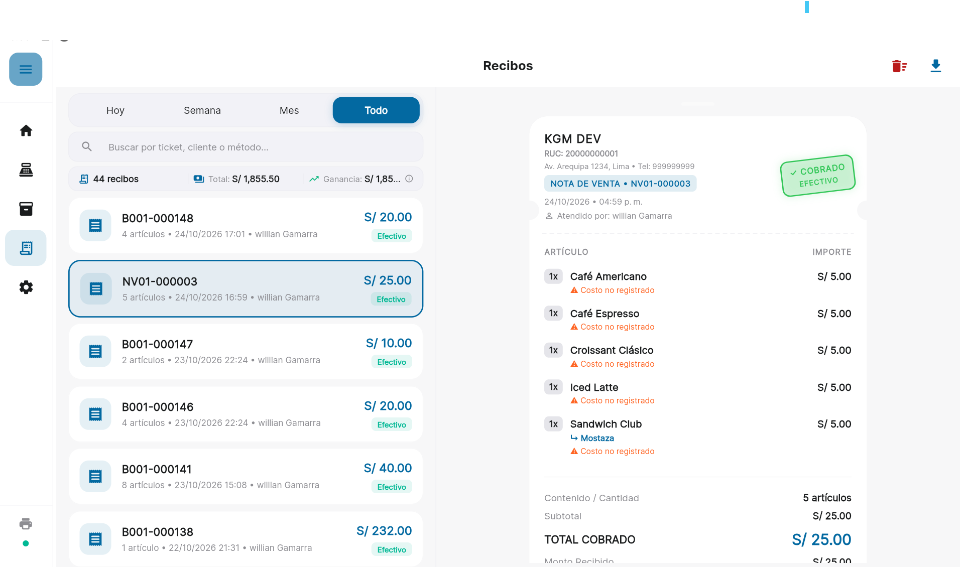Click the warning icon under Café Americano
Viewport: 960px width, 567px height.
(574, 290)
